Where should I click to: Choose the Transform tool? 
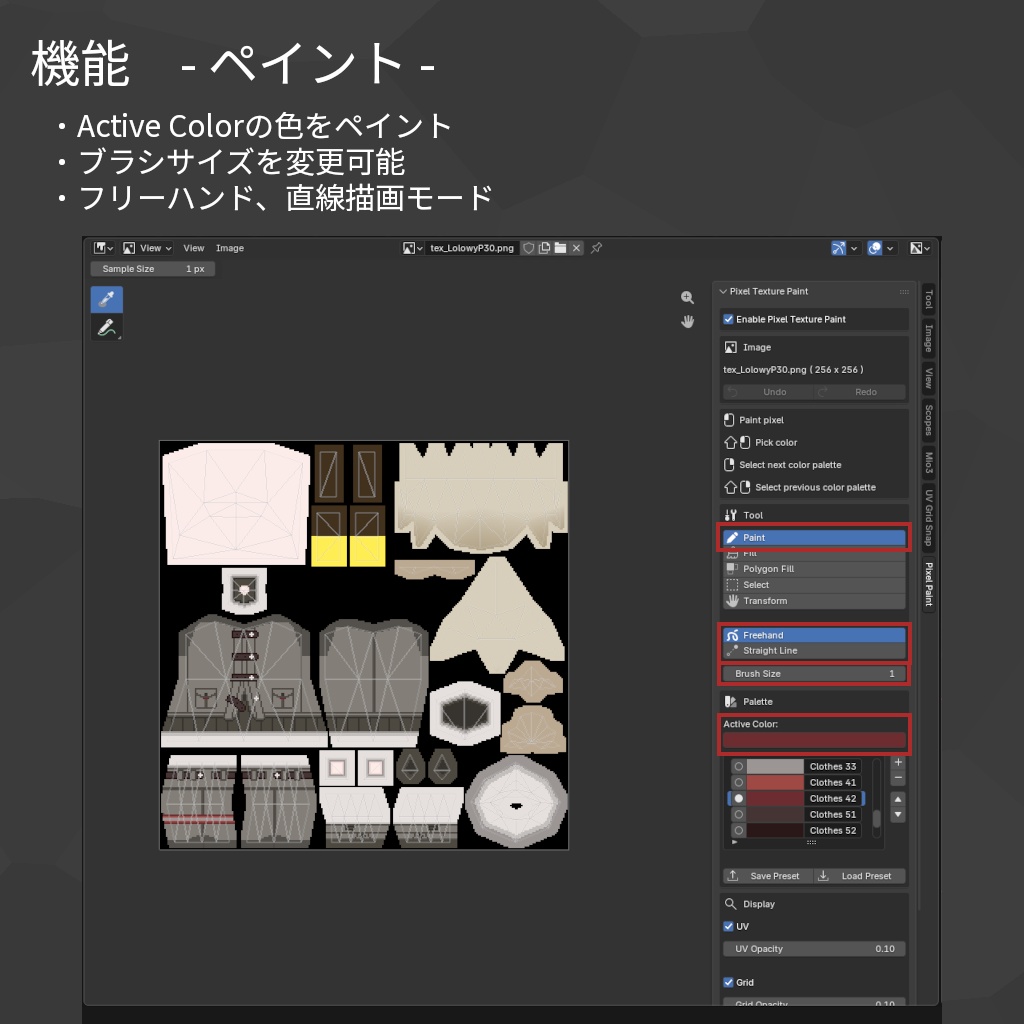814,601
